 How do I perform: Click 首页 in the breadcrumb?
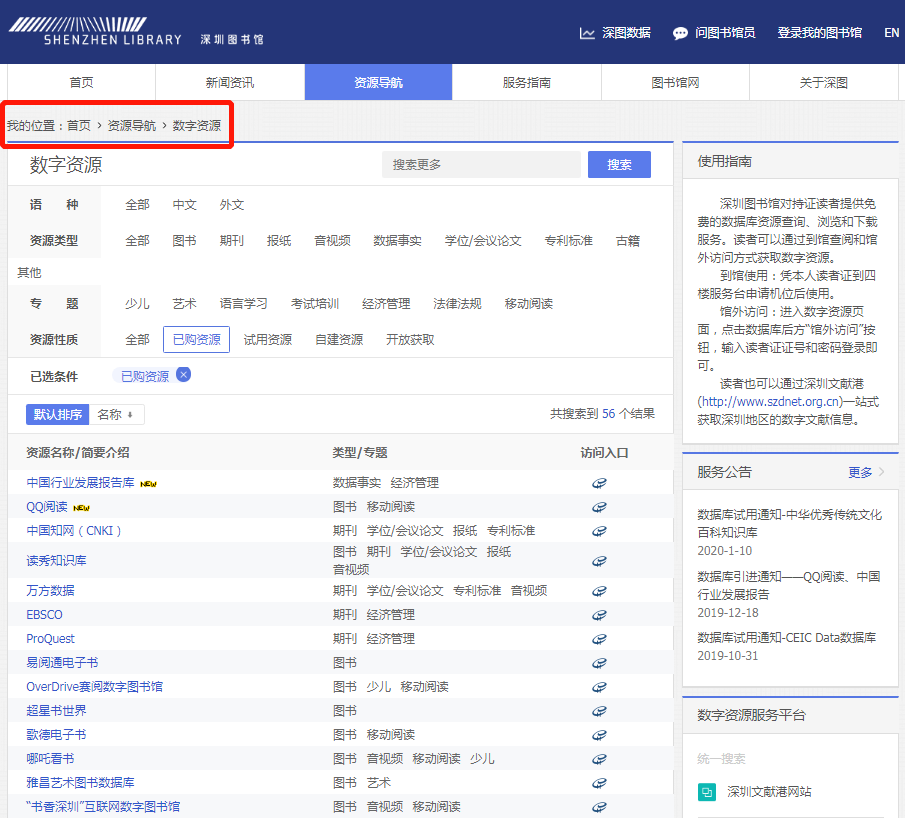tap(79, 126)
